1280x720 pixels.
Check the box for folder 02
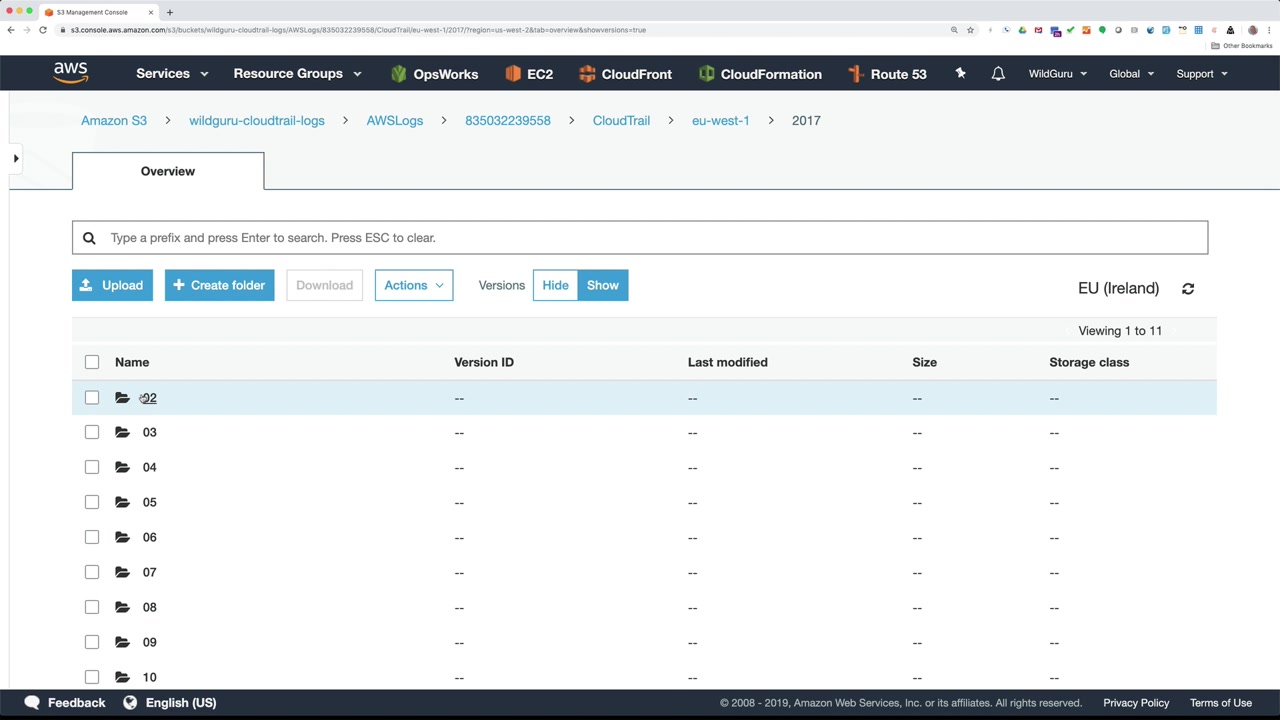(x=92, y=397)
